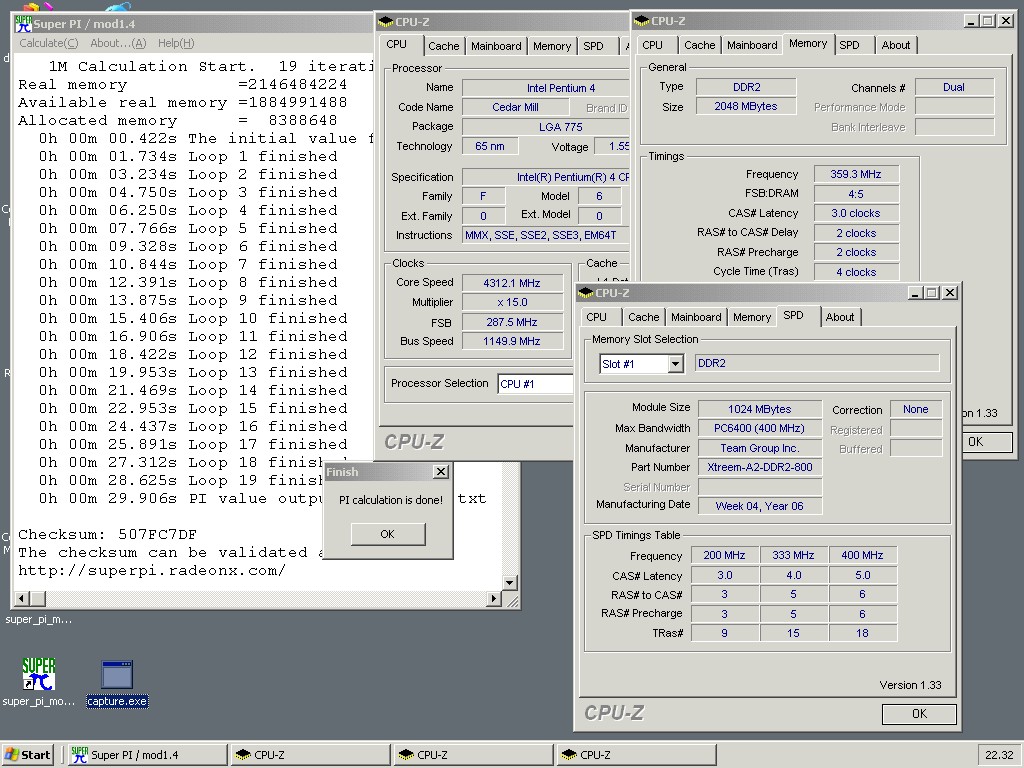Click the Checksum: 507FC7DF line in Super PI
Screen dimensions: 1024x768
(108, 534)
